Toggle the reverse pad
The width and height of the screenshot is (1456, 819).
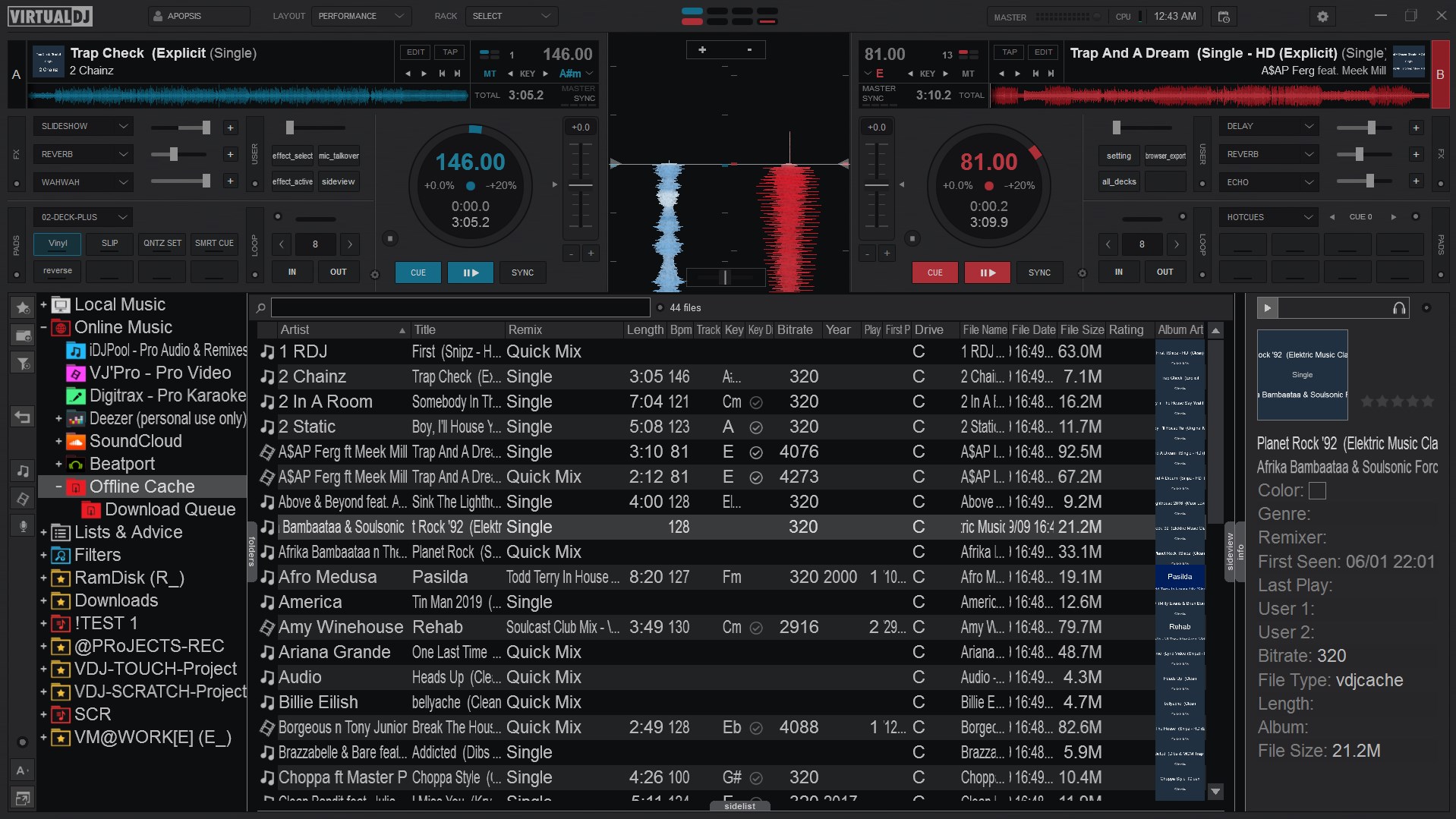58,271
